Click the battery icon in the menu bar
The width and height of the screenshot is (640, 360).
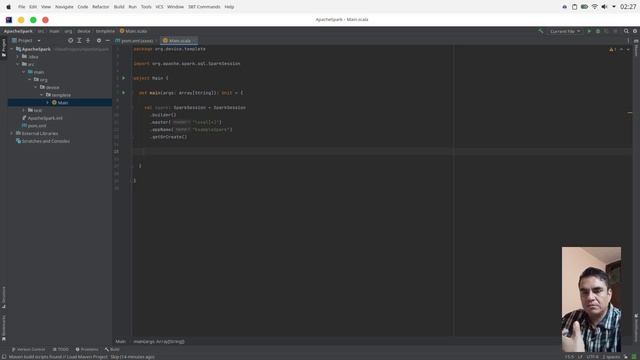[584, 7]
